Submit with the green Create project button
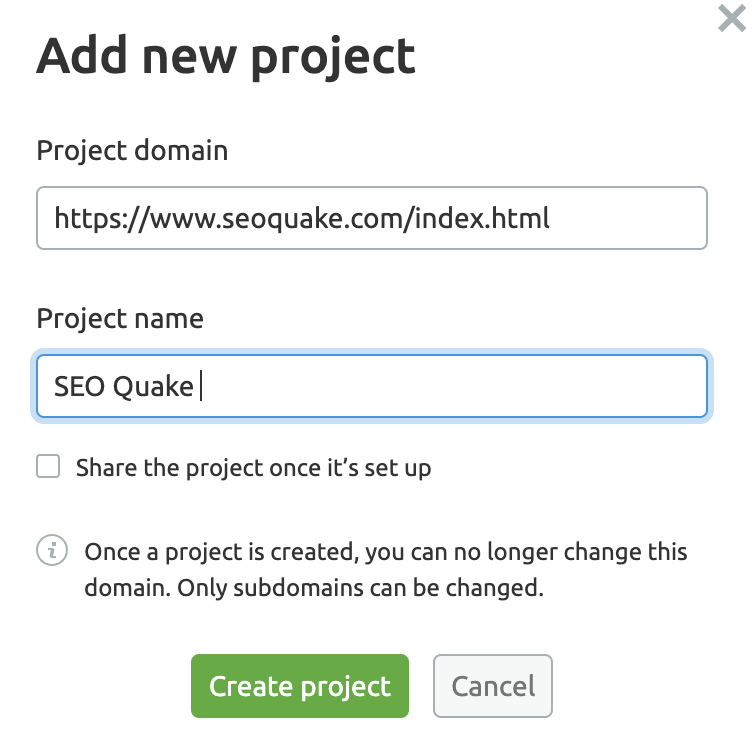The image size is (754, 742). [x=300, y=686]
